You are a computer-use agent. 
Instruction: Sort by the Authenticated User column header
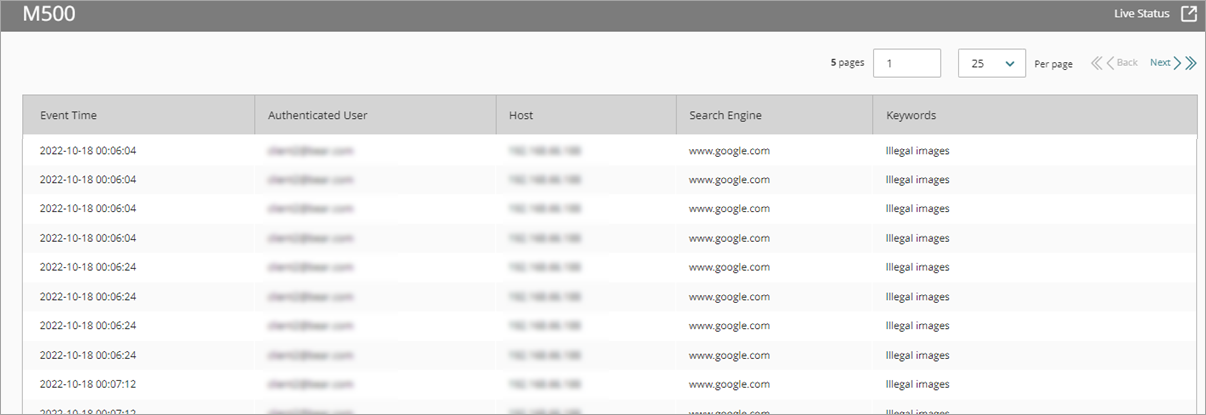pyautogui.click(x=317, y=115)
